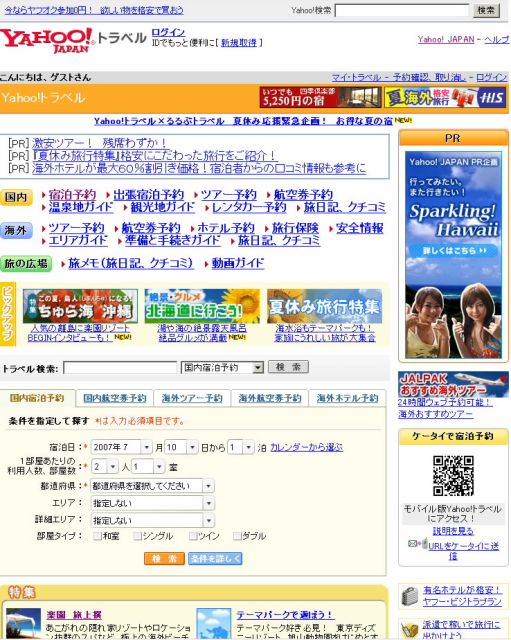Open the 2007年7 year-month dropdown
Image resolution: width=511 pixels, height=640 pixels.
(x=121, y=447)
